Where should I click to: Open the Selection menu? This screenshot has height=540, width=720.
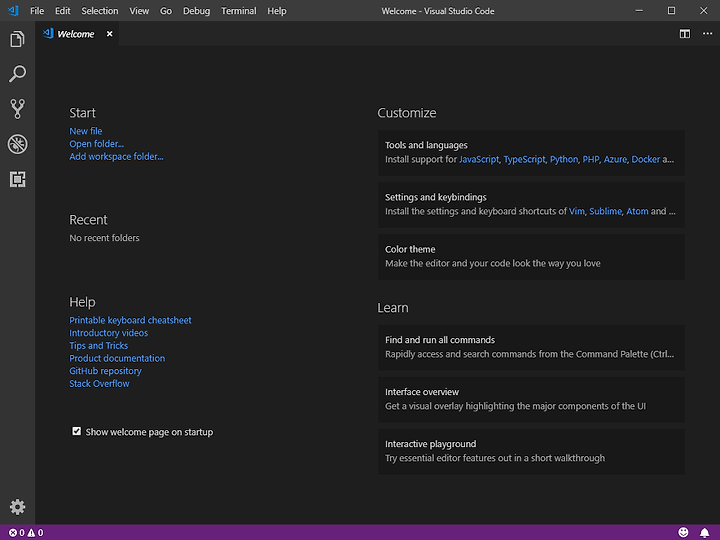point(100,11)
